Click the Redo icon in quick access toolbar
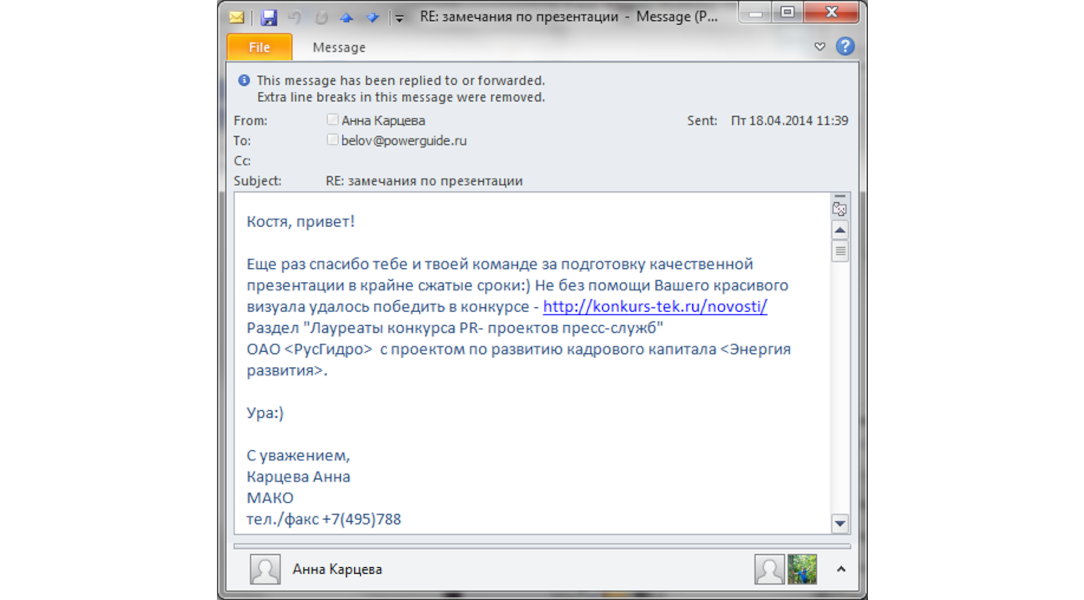The image size is (1084, 600). (x=321, y=17)
